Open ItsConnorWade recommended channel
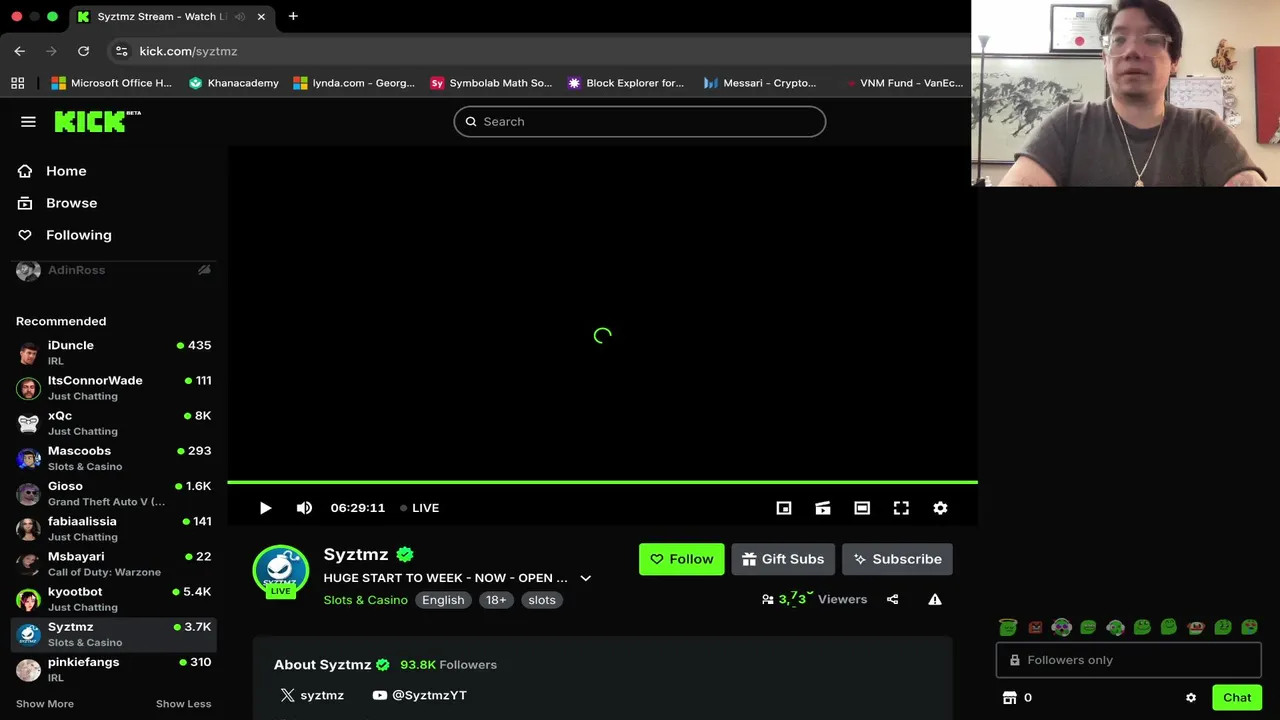 click(x=115, y=387)
